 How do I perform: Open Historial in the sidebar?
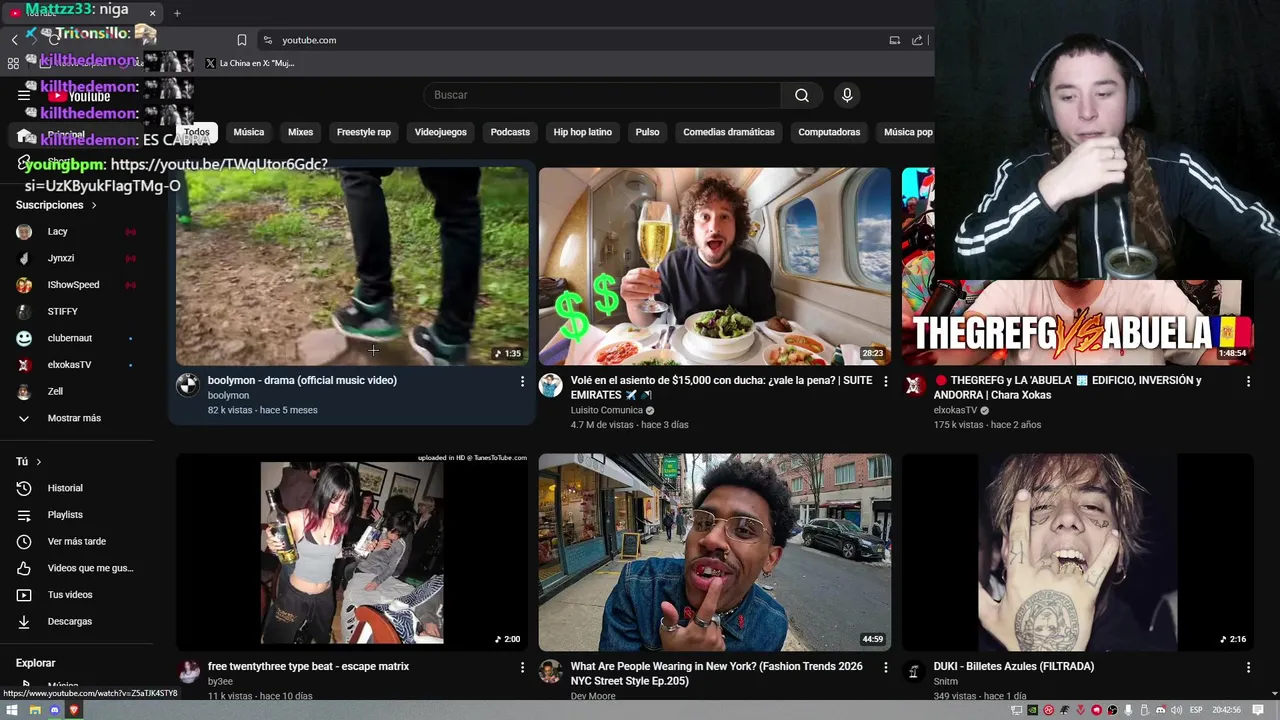(x=76, y=488)
